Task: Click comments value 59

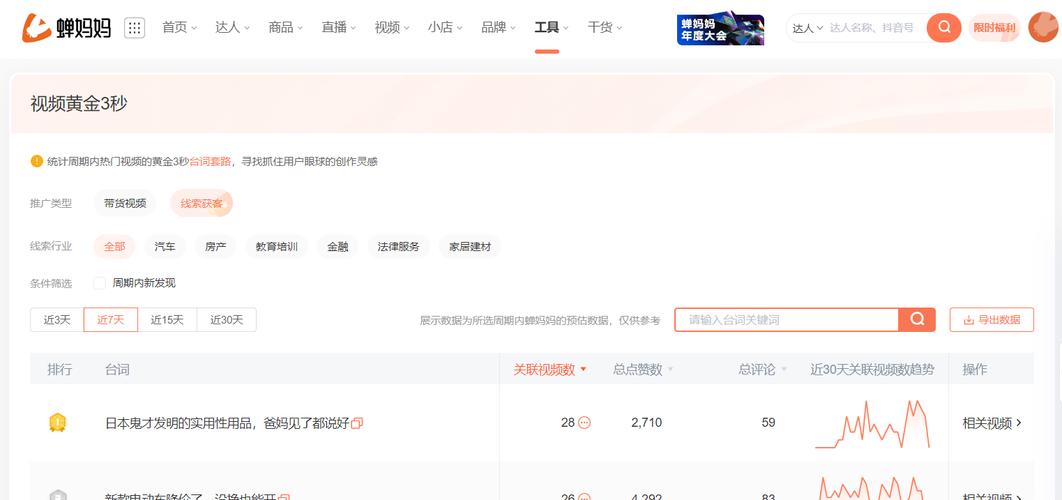Action: [x=768, y=423]
